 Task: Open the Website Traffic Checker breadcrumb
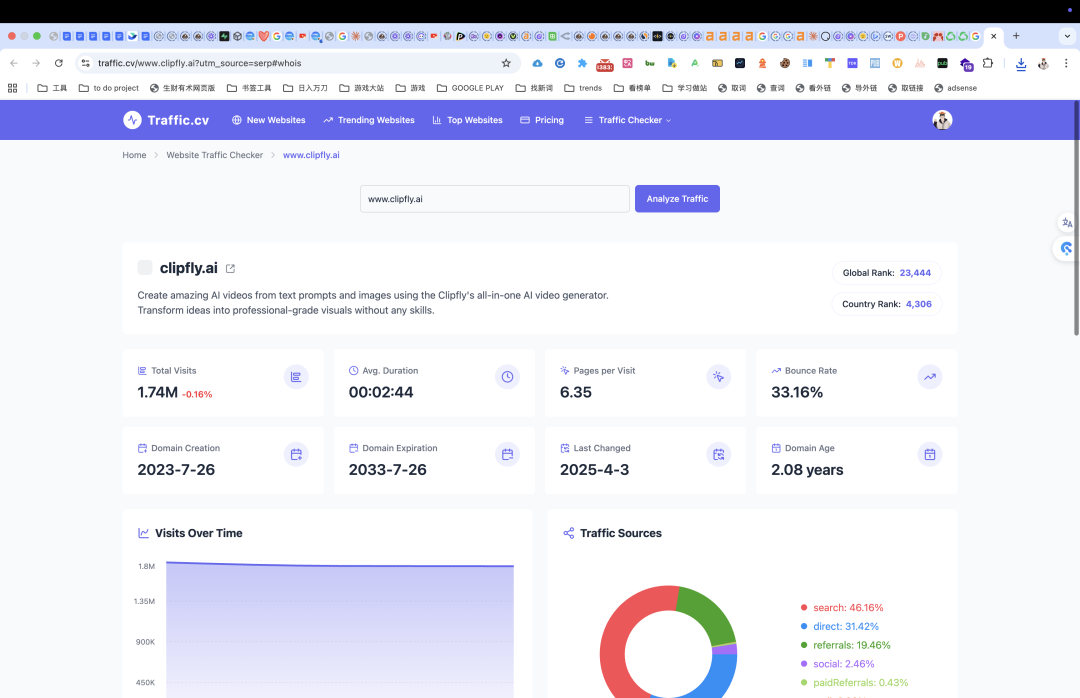214,155
